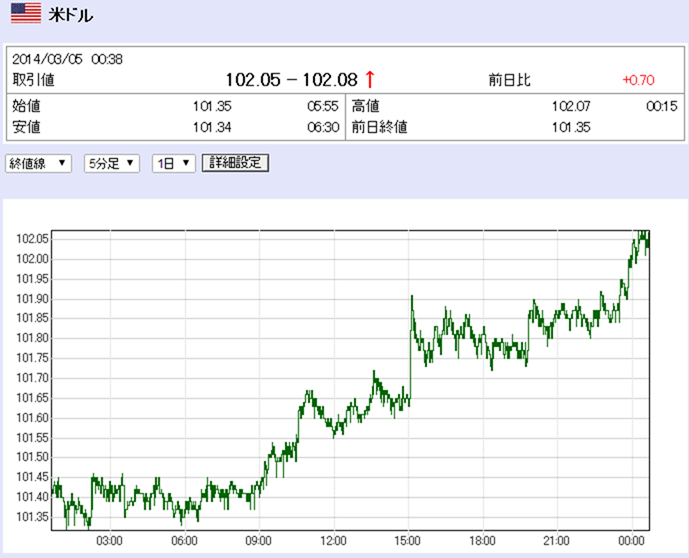
Task: Click the +0.70 change value
Action: [x=638, y=80]
